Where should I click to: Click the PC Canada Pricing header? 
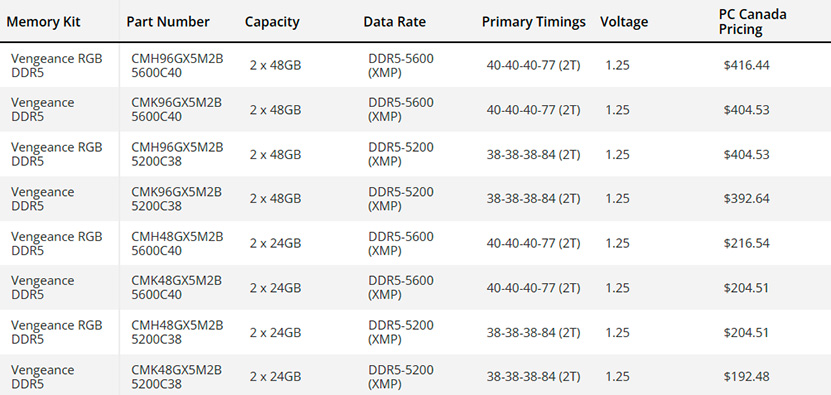tap(753, 22)
